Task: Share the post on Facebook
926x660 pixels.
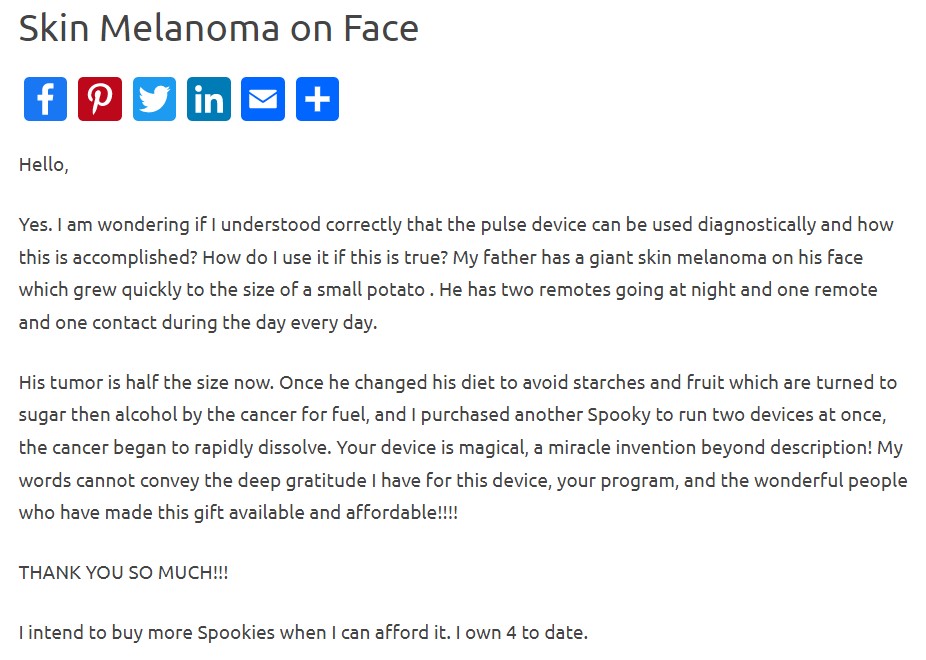Action: [x=45, y=99]
